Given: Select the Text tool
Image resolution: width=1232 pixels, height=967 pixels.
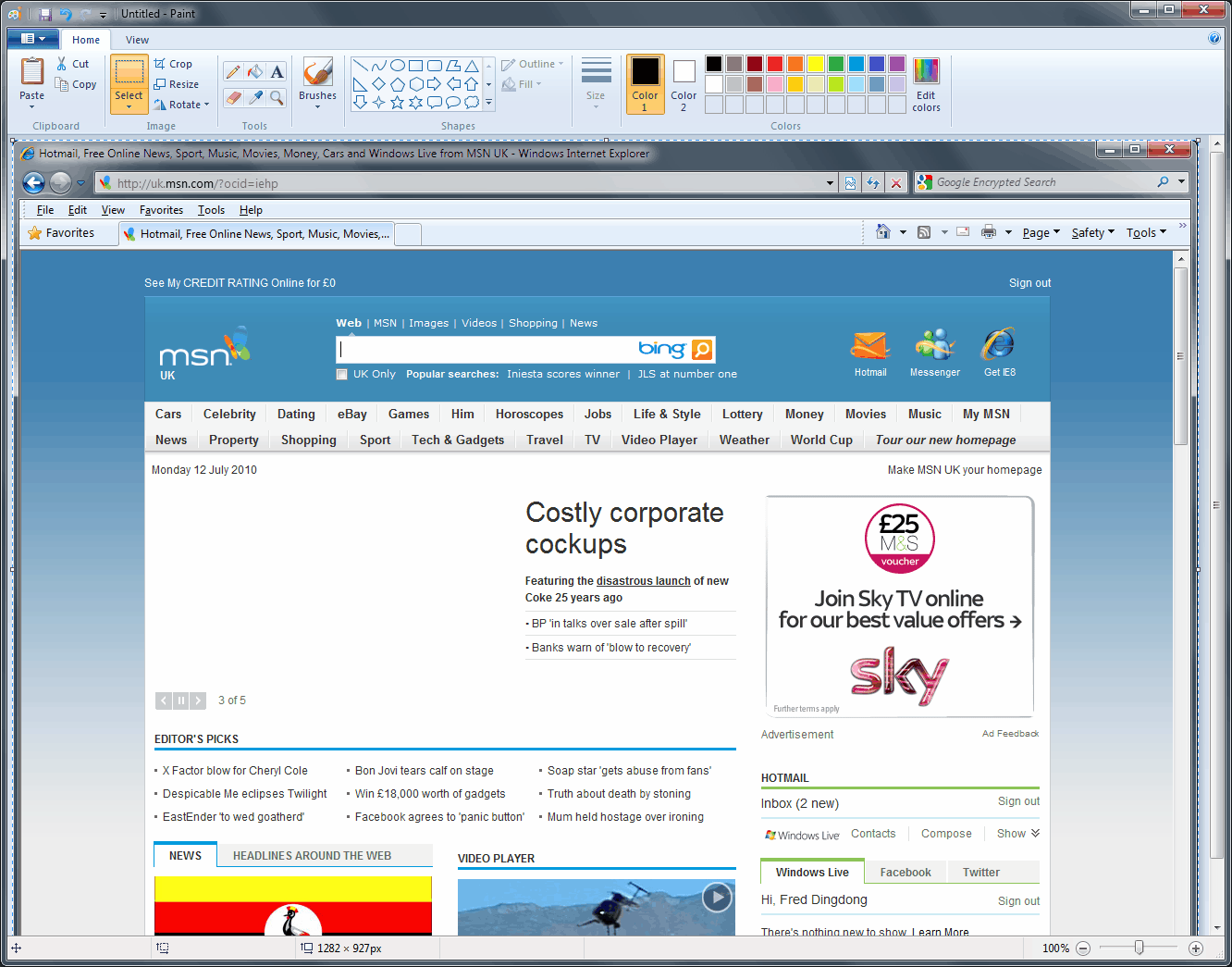Looking at the screenshot, I should [x=277, y=72].
